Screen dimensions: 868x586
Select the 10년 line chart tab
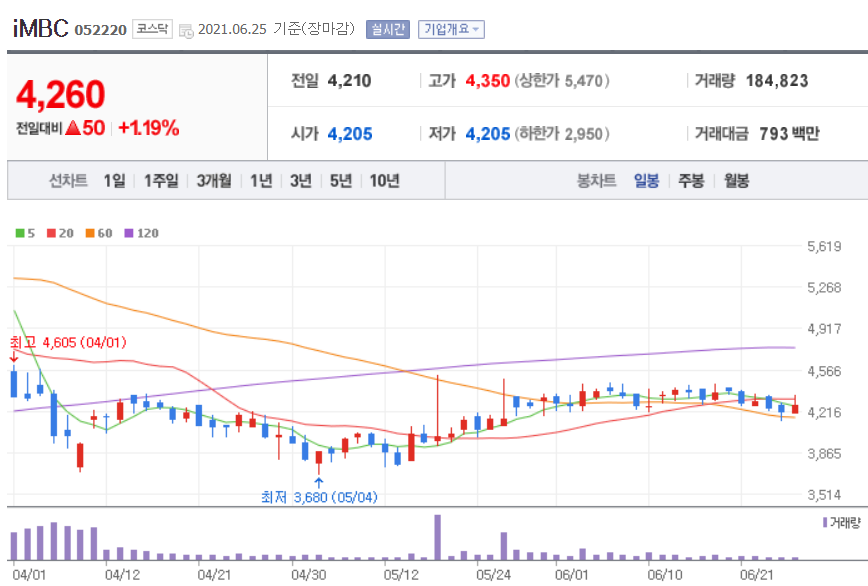pyautogui.click(x=385, y=180)
